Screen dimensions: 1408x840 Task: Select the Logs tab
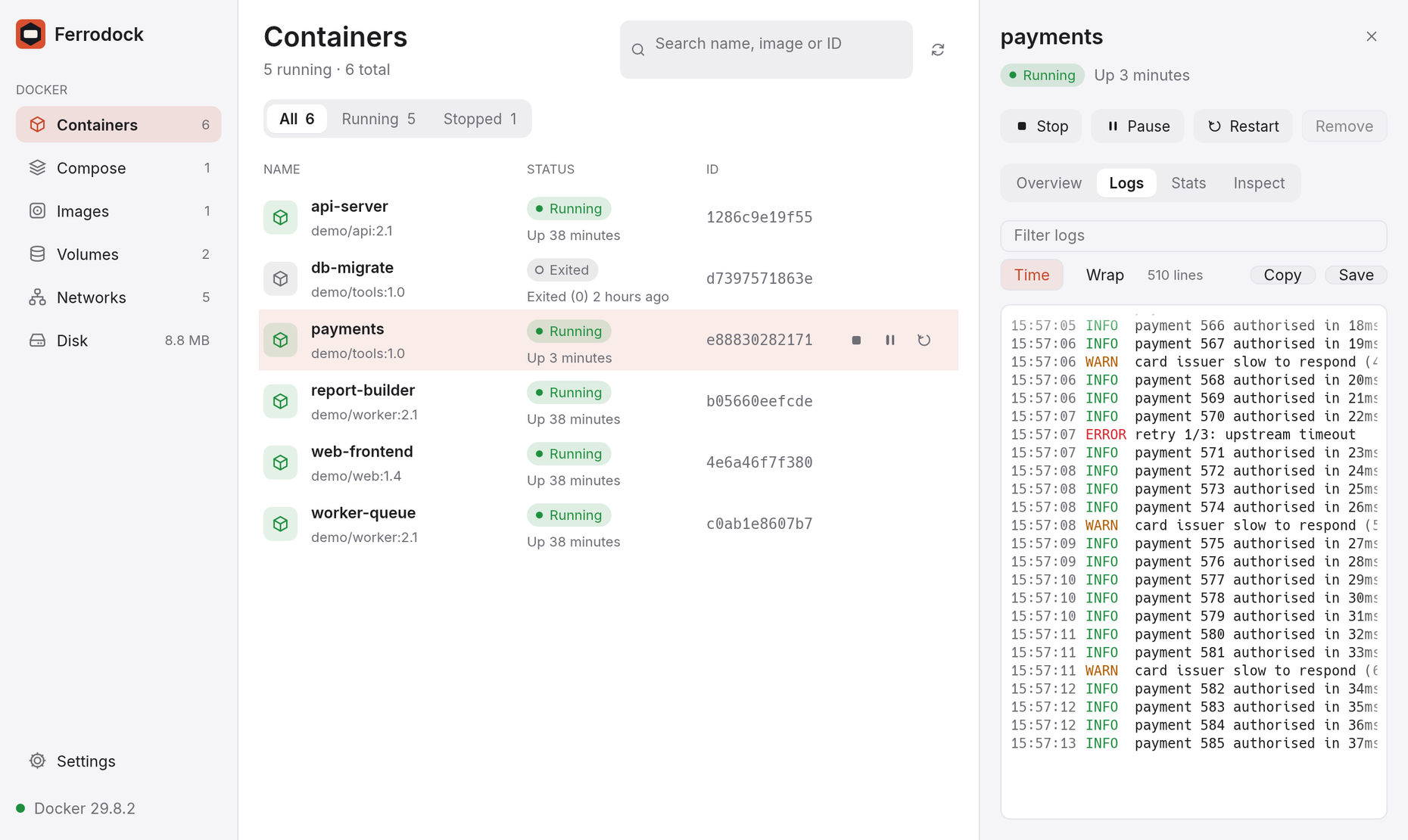[1126, 183]
